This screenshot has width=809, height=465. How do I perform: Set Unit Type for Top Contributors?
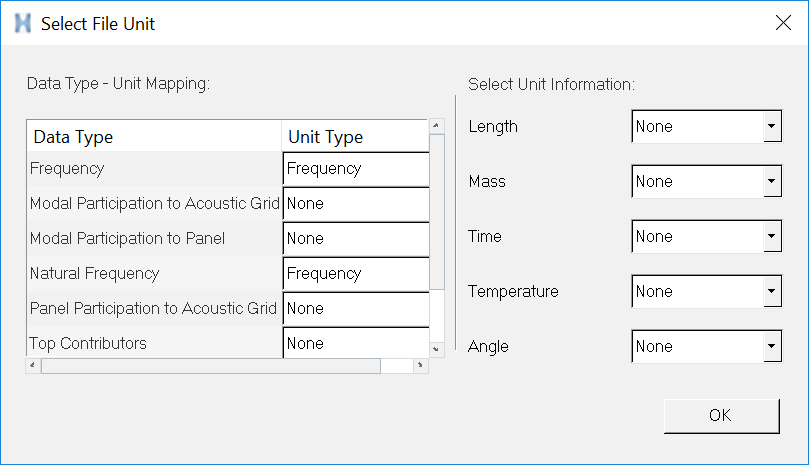pos(356,344)
